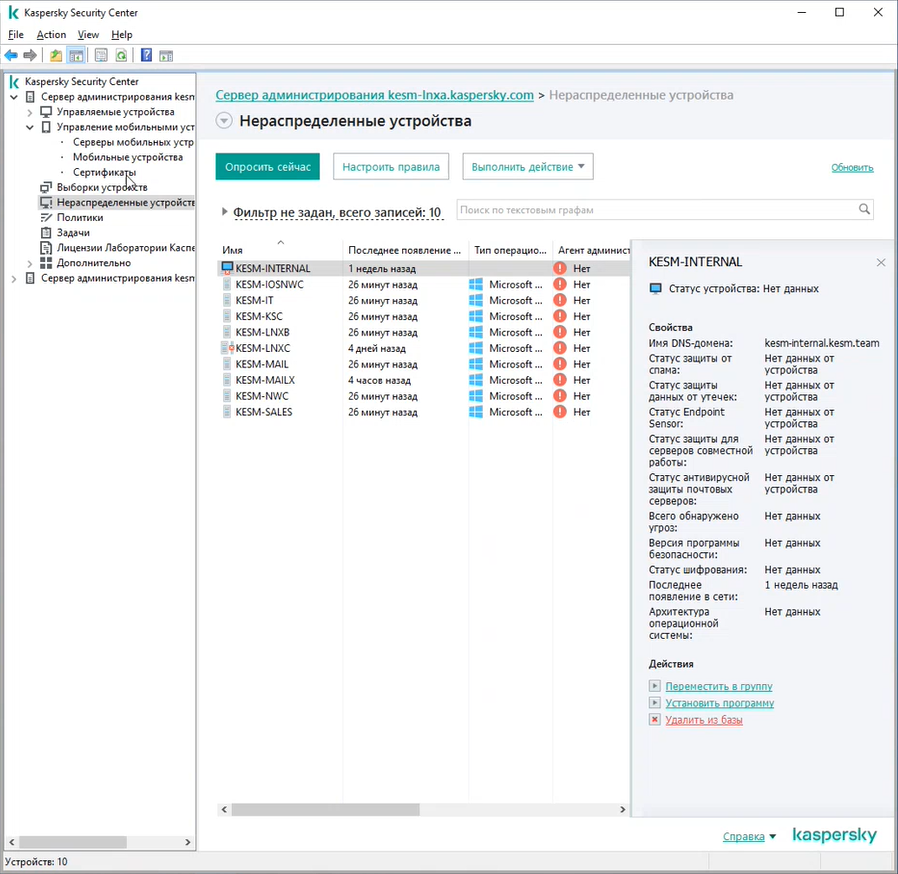
Task: Click the Задачи clipboard icon in the tree
Action: pos(46,232)
